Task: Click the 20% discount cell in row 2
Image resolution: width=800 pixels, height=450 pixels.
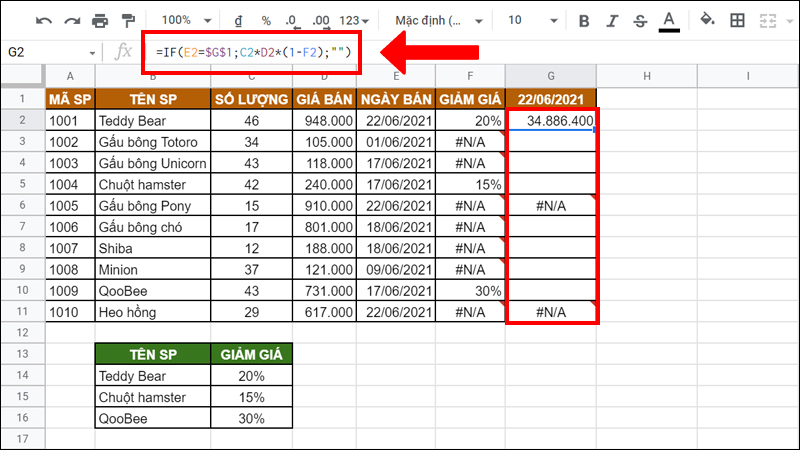Action: (x=470, y=120)
